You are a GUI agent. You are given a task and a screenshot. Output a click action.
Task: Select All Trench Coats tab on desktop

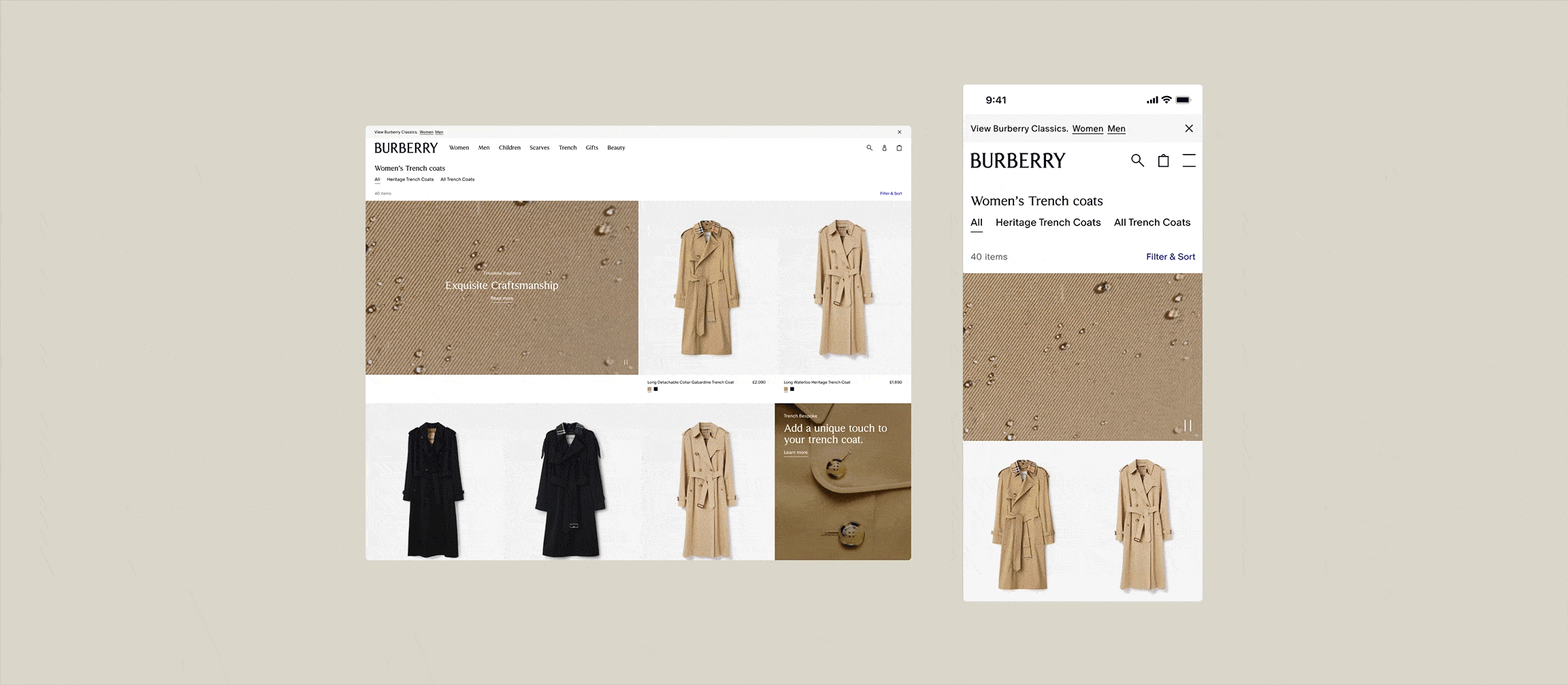coord(457,180)
